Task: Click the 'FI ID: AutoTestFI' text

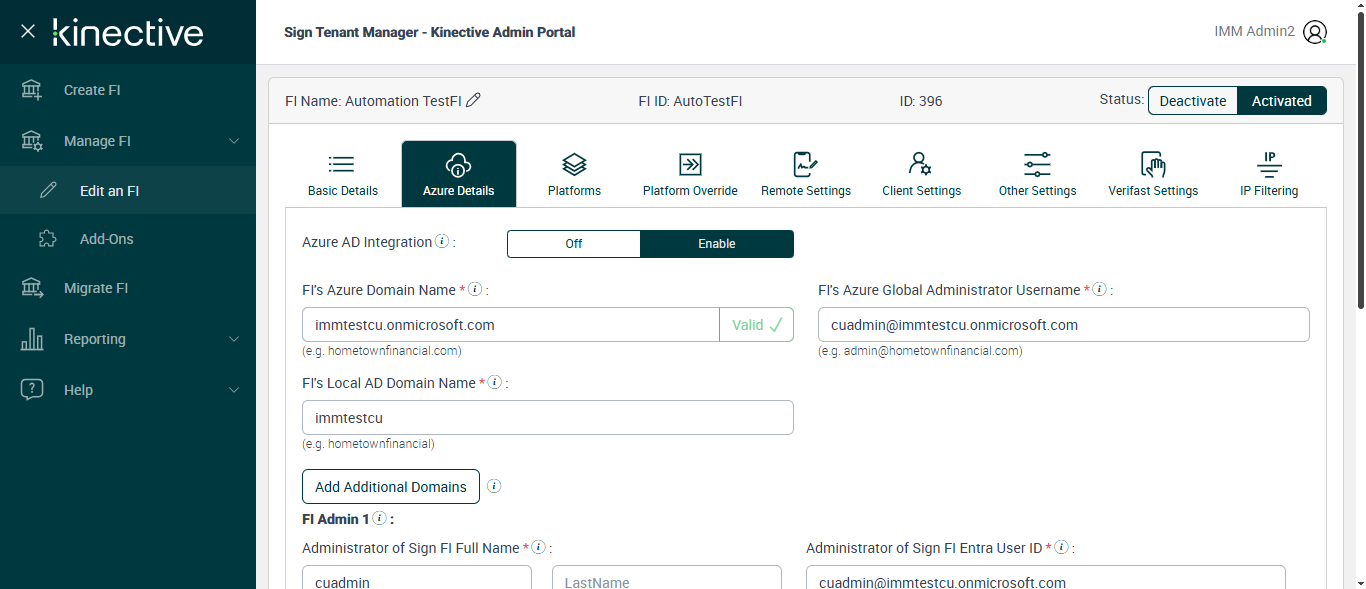Action: [x=690, y=101]
